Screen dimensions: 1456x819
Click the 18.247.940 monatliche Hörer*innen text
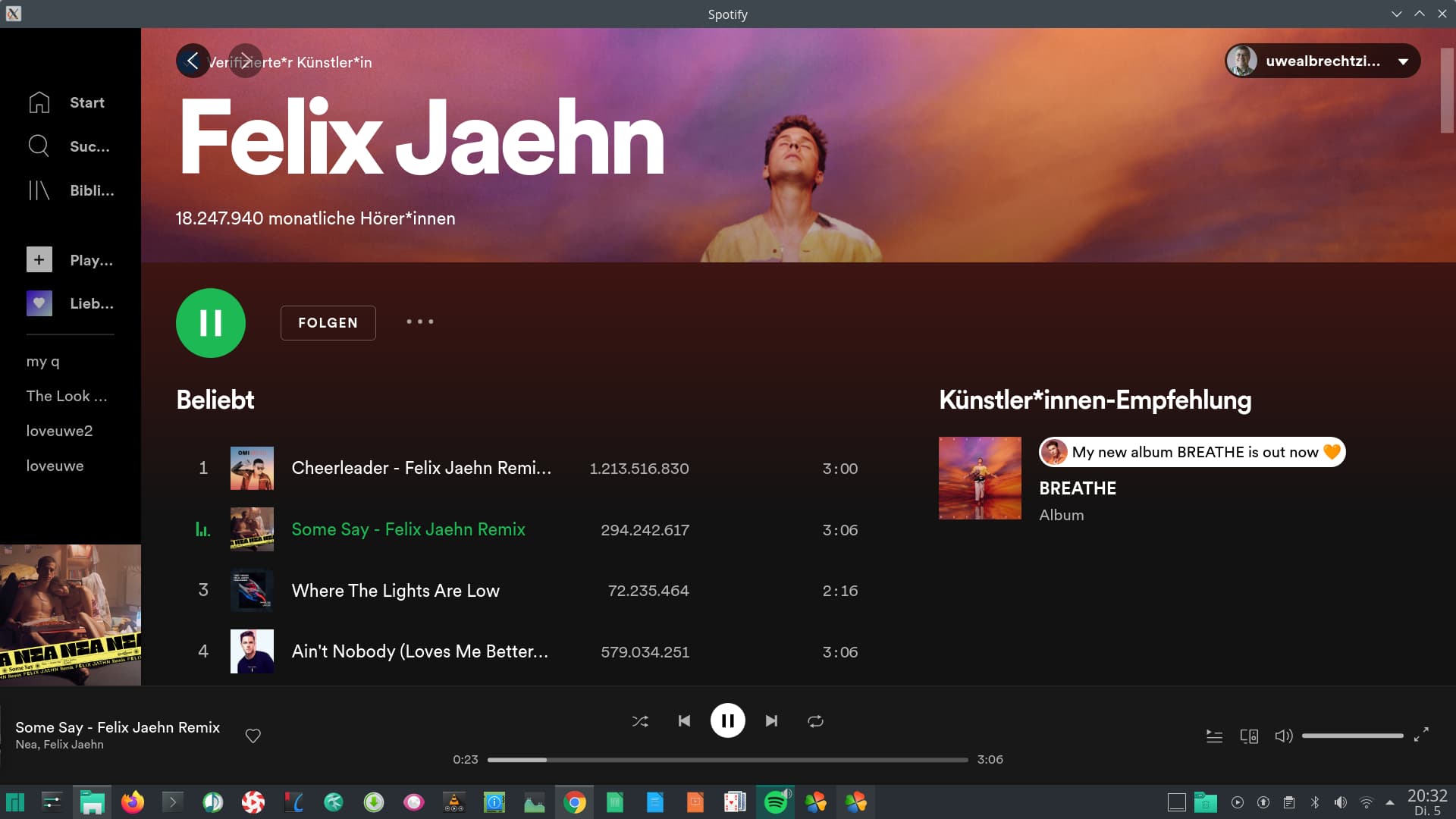(315, 218)
